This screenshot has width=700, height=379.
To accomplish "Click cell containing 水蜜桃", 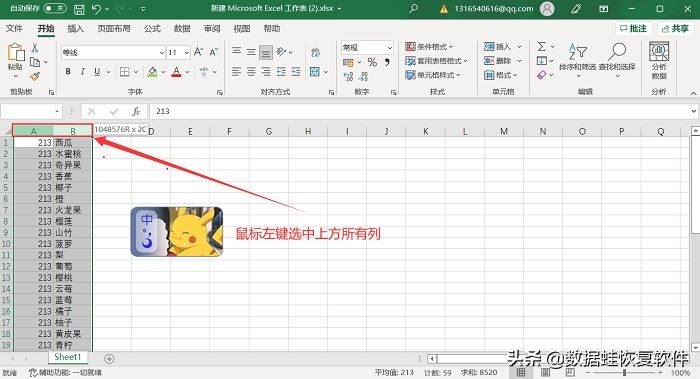I will [73, 154].
